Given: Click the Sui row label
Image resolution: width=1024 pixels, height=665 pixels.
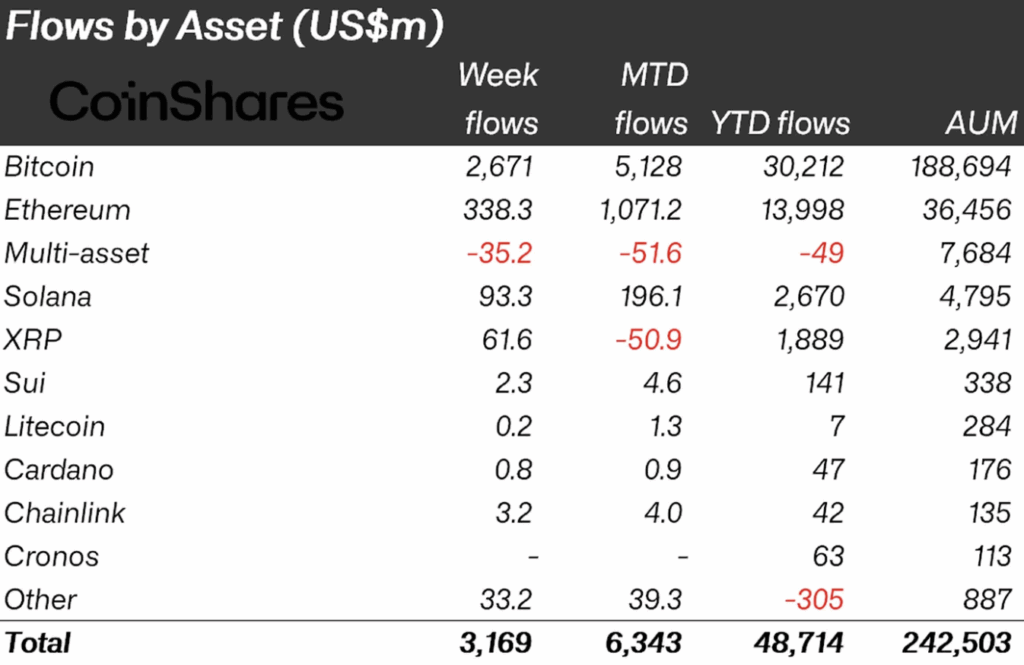Looking at the screenshot, I should point(25,383).
